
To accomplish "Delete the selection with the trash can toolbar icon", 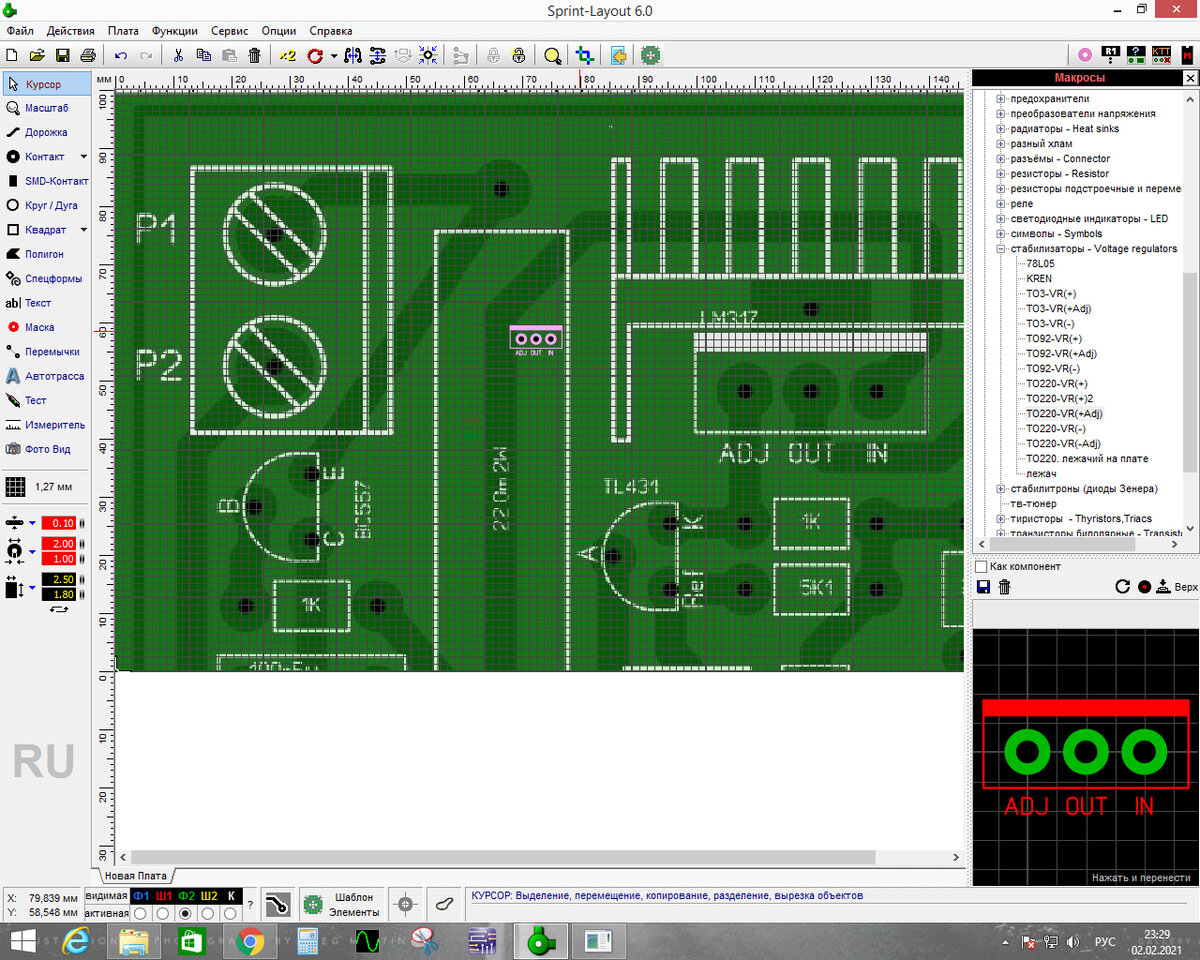I will pyautogui.click(x=255, y=55).
